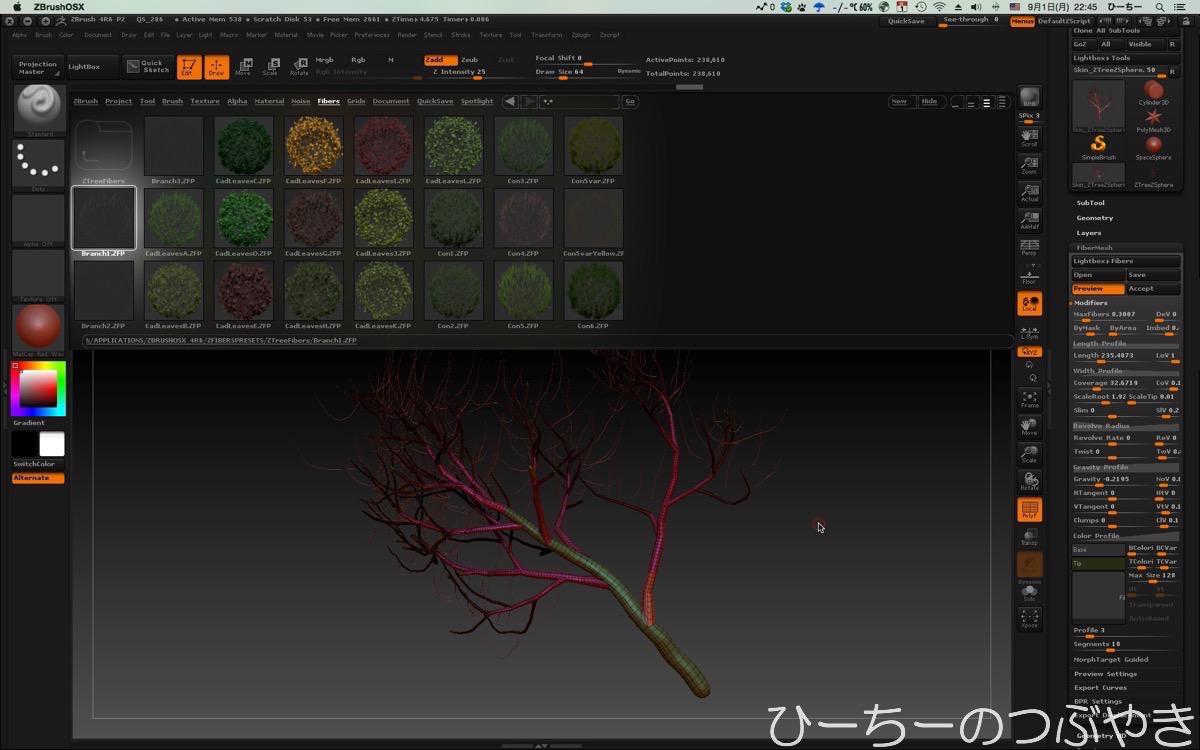Toggle the Persp perspective view icon
Viewport: 1200px width, 750px height.
[x=1029, y=246]
